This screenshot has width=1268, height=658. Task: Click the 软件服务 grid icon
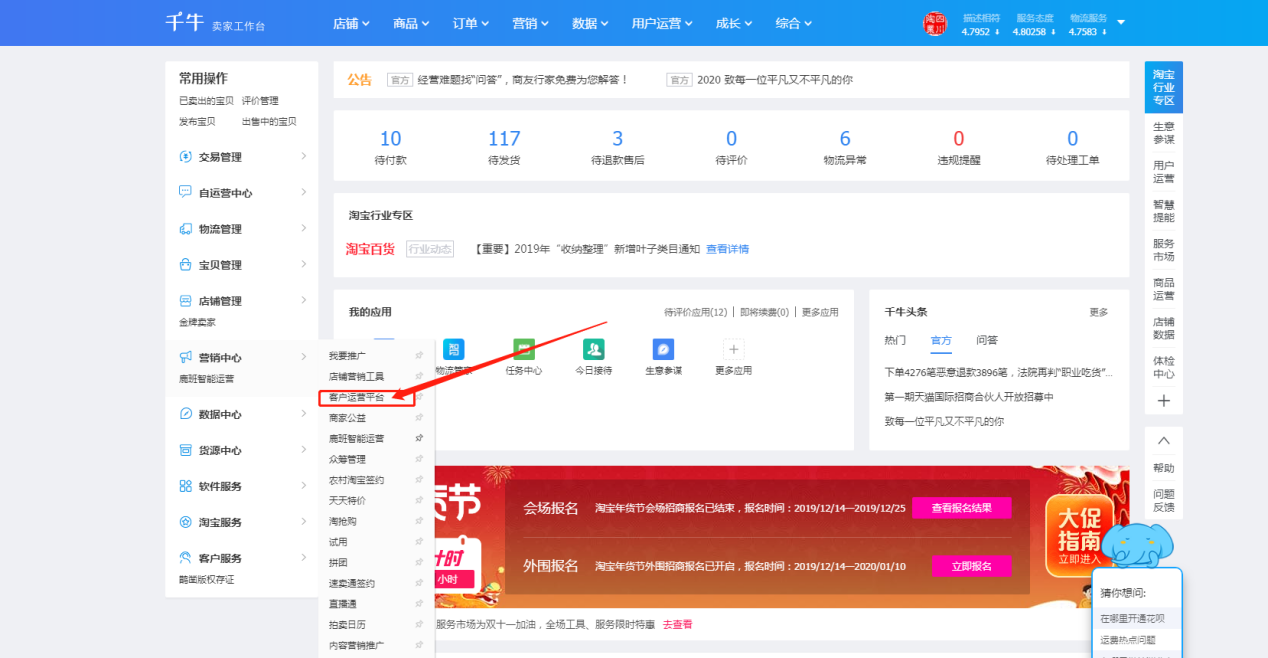tap(185, 486)
